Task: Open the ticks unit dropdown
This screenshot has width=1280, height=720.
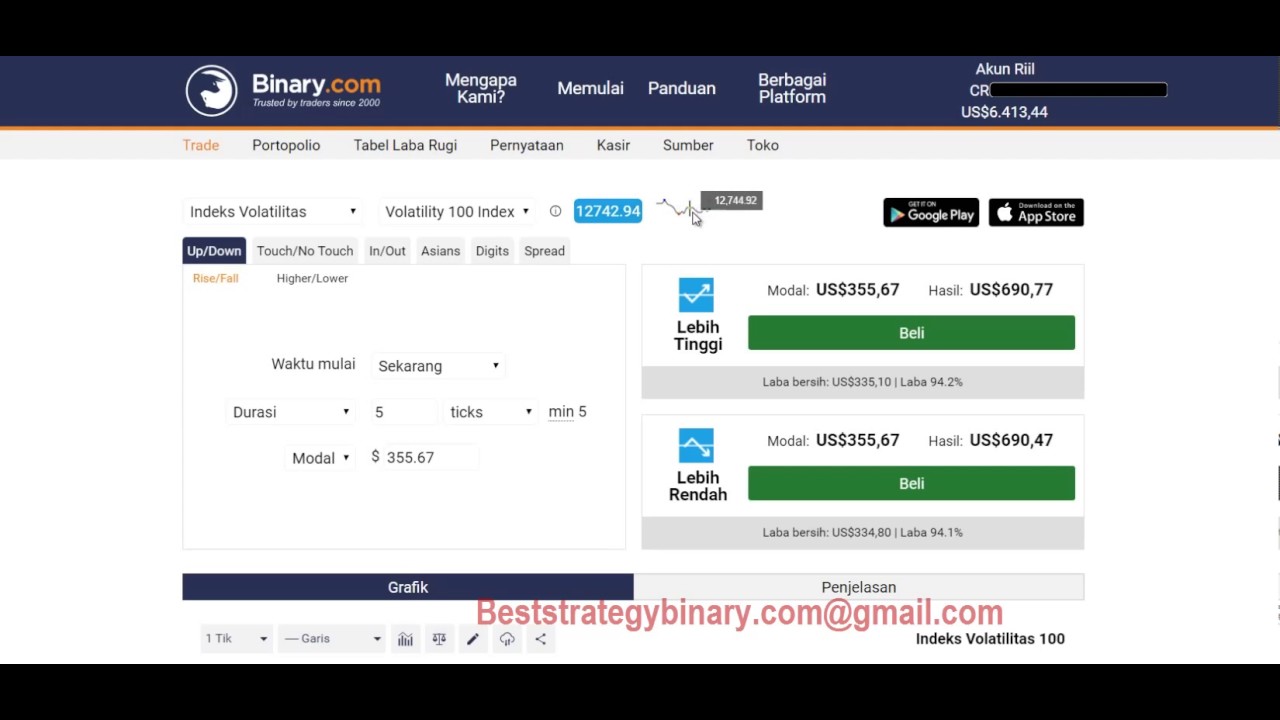Action: click(490, 412)
